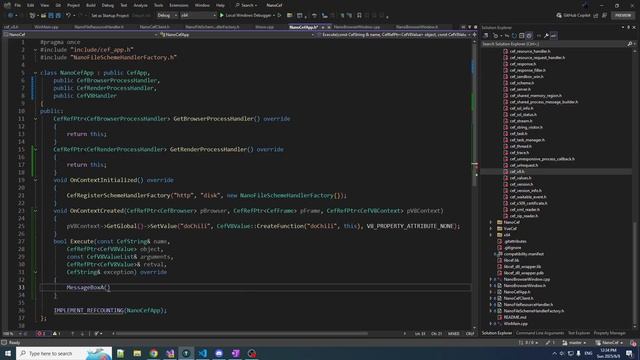This screenshot has height=360, width=640.
Task: Toggle Preview Selected Items in Solution Explorer
Action: click(553, 36)
